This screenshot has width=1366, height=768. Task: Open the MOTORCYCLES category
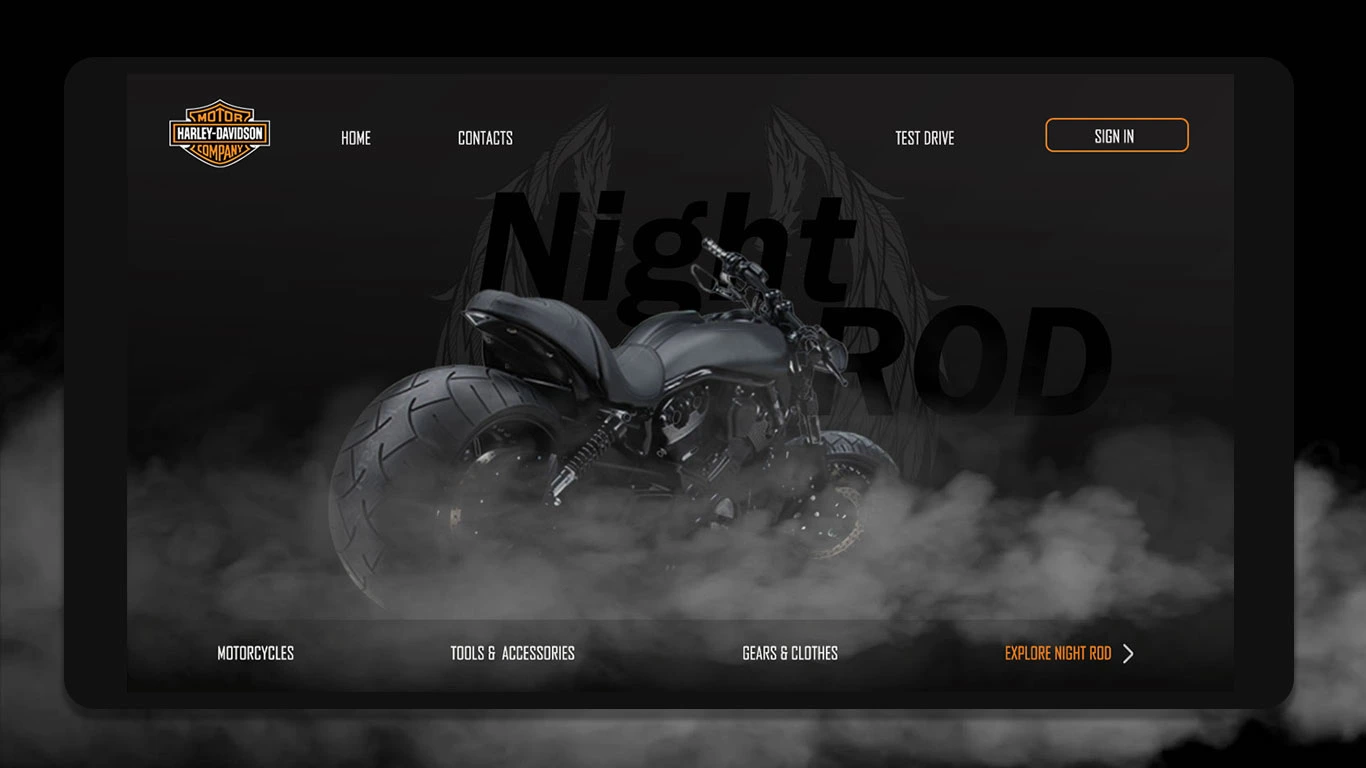[256, 653]
